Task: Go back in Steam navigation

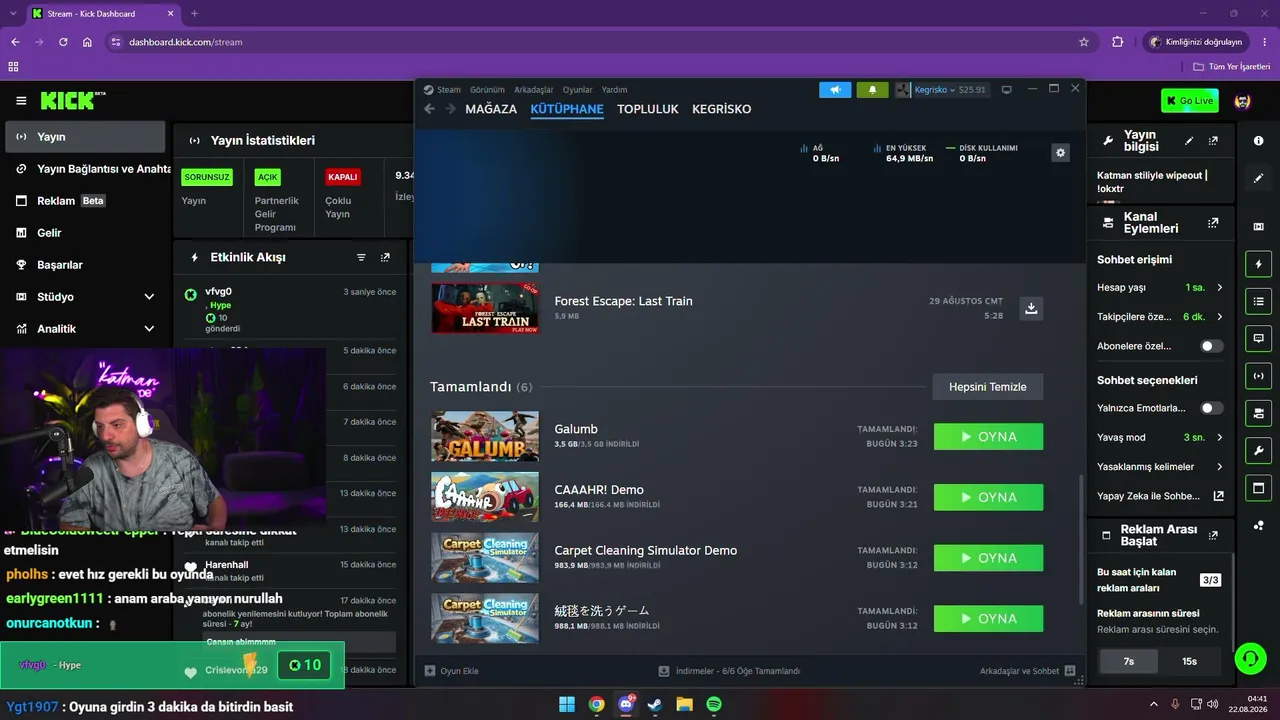Action: 429,109
